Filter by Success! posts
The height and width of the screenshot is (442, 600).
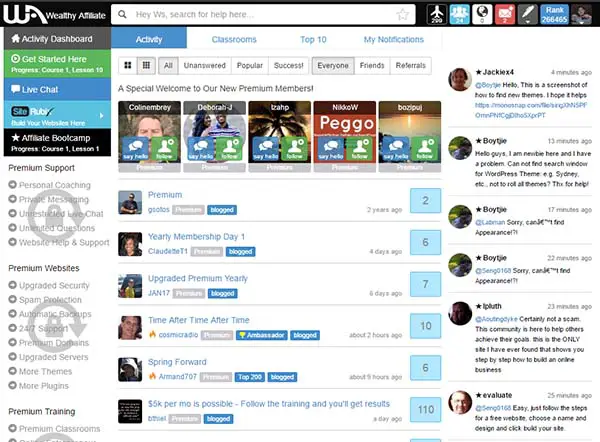[289, 65]
